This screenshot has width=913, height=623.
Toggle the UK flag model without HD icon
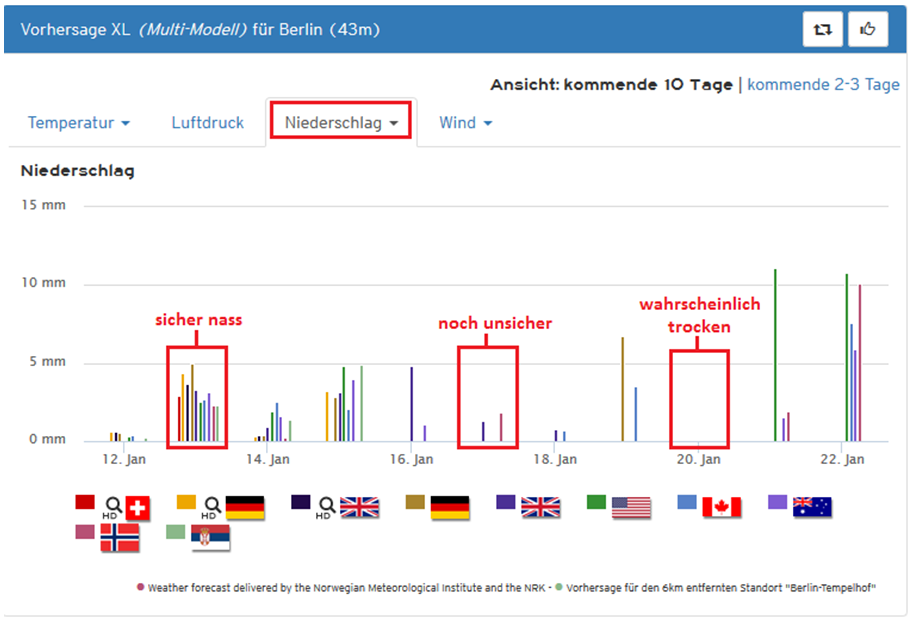541,508
